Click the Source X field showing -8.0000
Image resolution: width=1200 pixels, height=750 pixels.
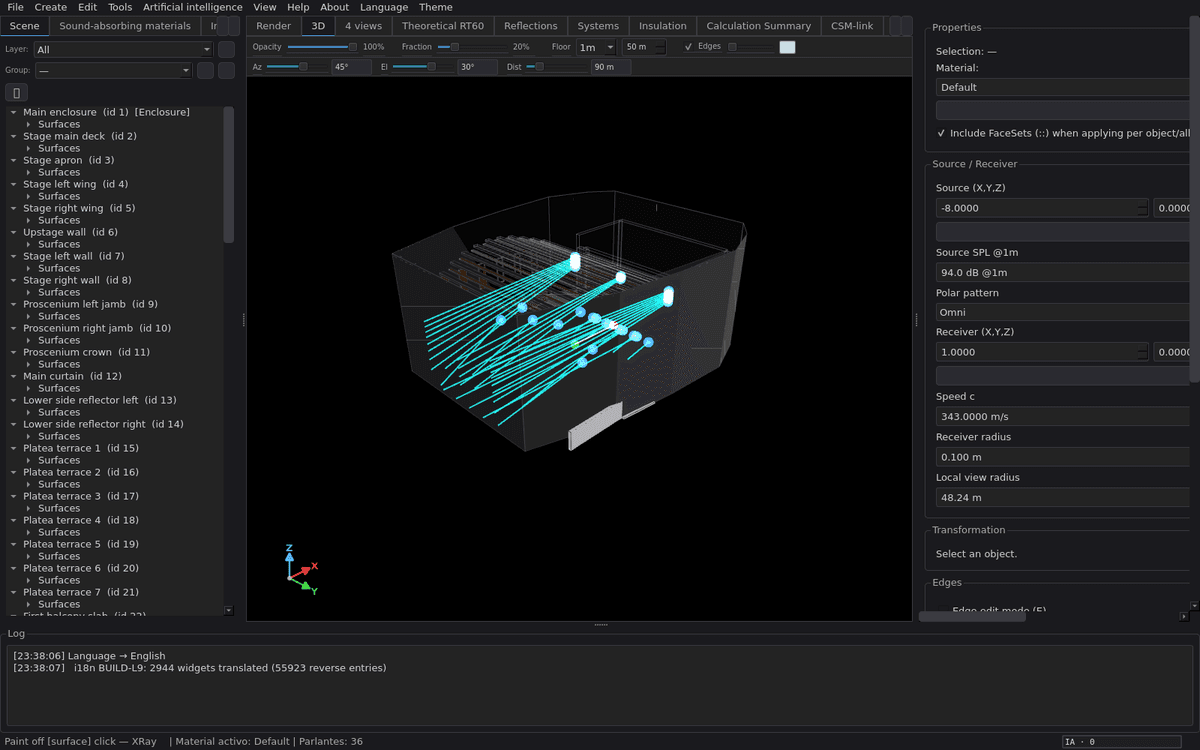pyautogui.click(x=1042, y=208)
